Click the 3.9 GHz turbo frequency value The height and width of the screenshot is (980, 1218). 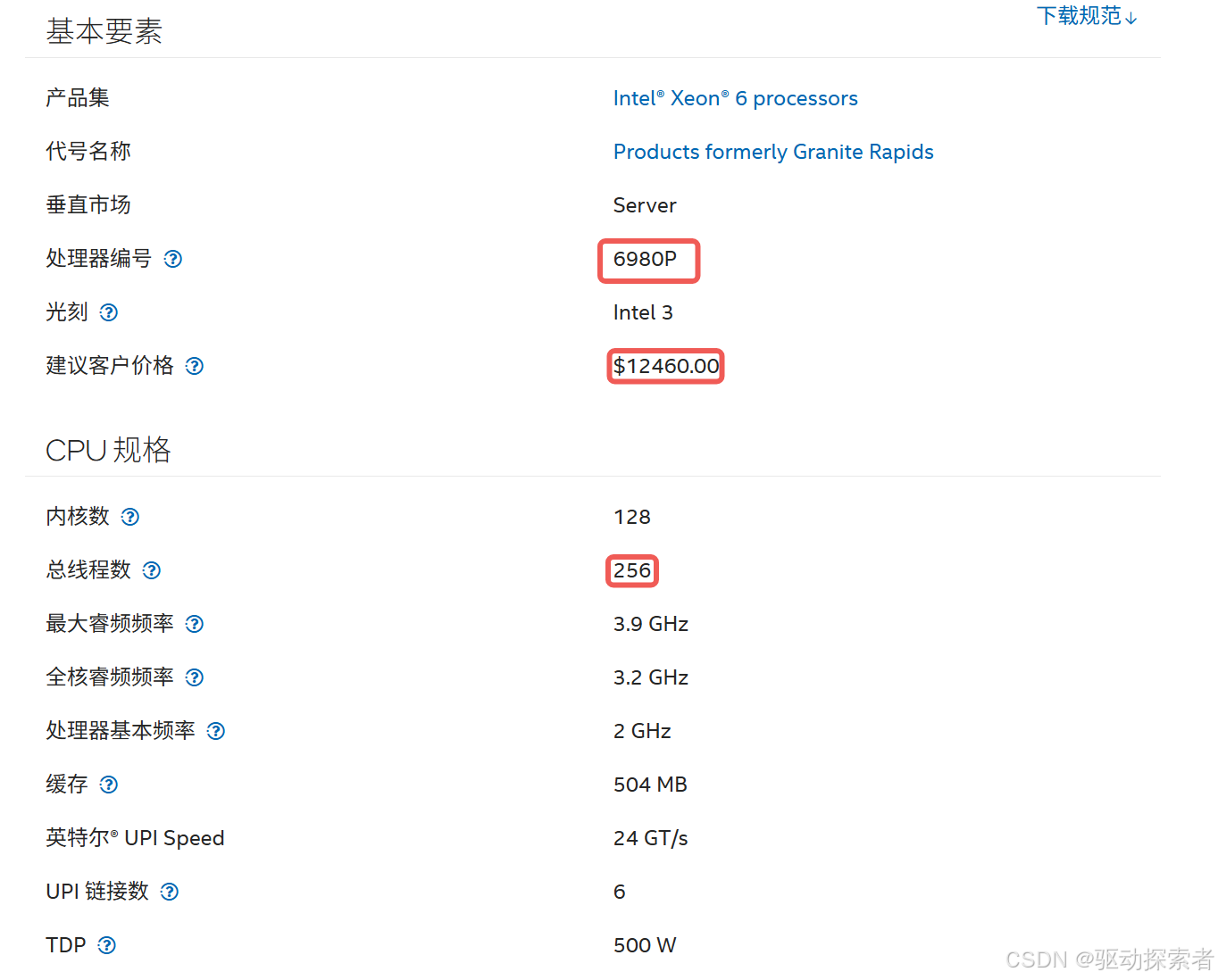(x=651, y=624)
